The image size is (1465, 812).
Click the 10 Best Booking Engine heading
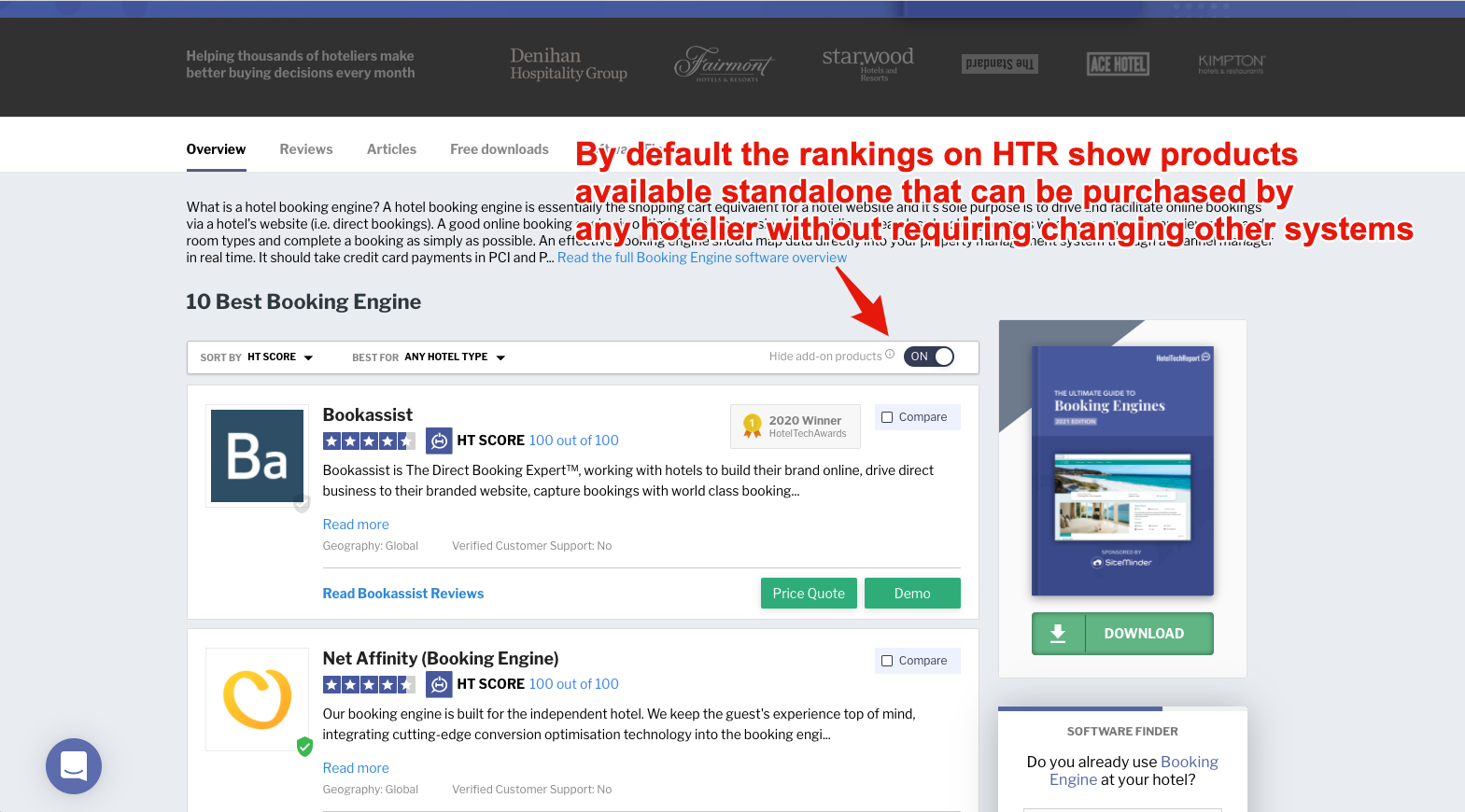pos(303,301)
